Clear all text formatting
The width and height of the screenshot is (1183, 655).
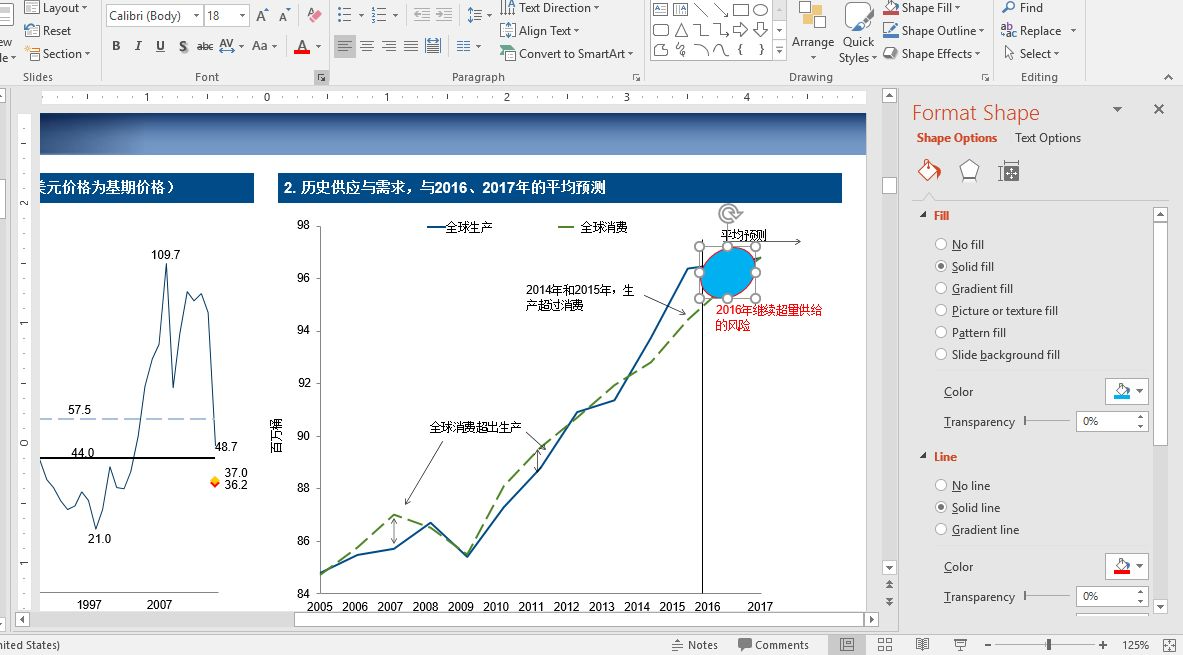(315, 15)
